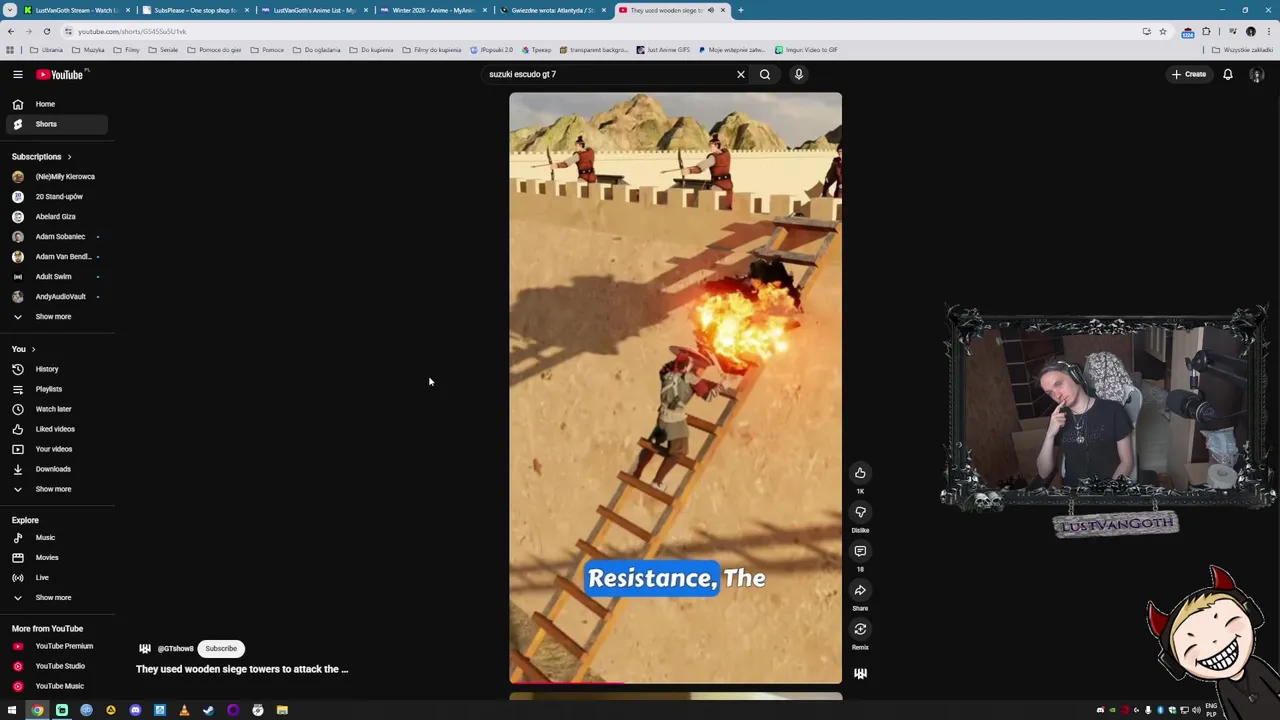Pause the Short video player
The height and width of the screenshot is (720, 1280).
tap(675, 388)
